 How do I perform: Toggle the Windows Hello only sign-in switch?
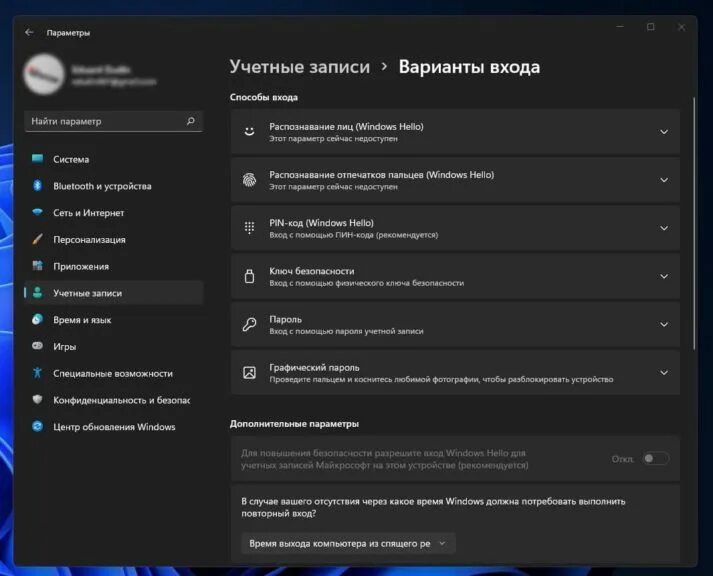(x=656, y=459)
